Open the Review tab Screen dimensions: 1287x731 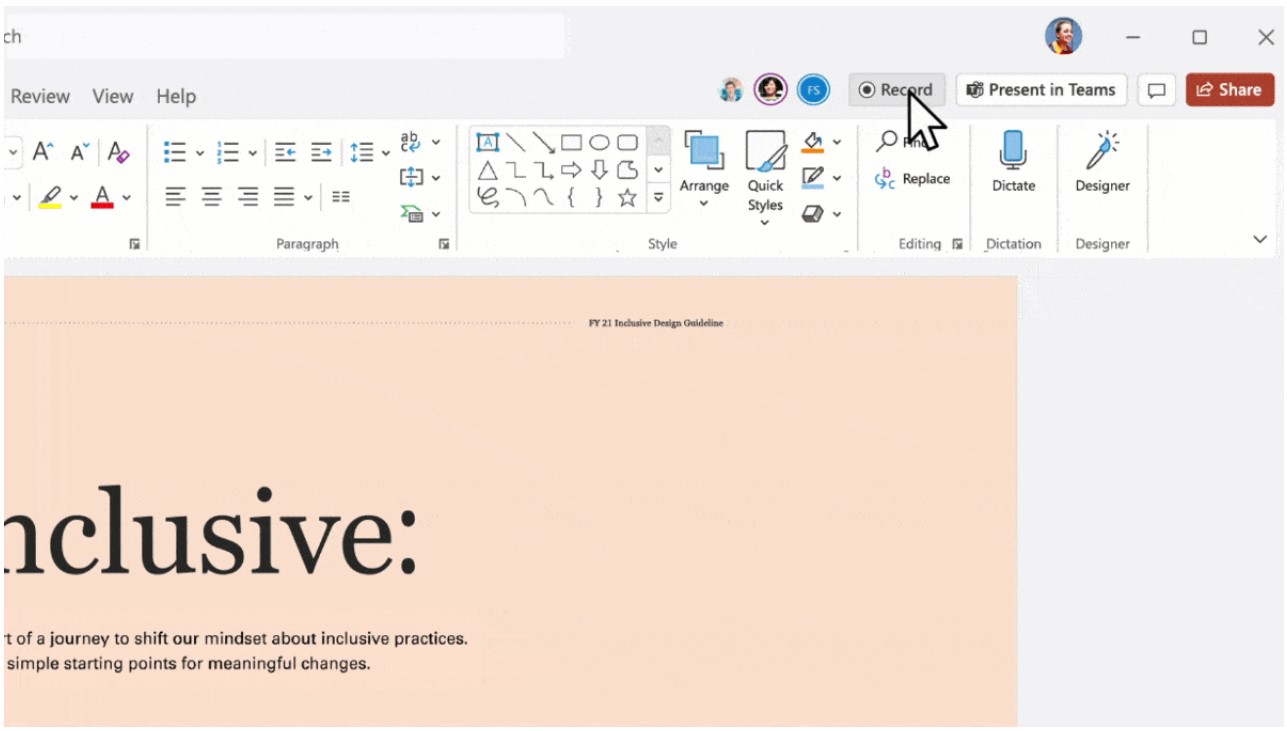40,97
